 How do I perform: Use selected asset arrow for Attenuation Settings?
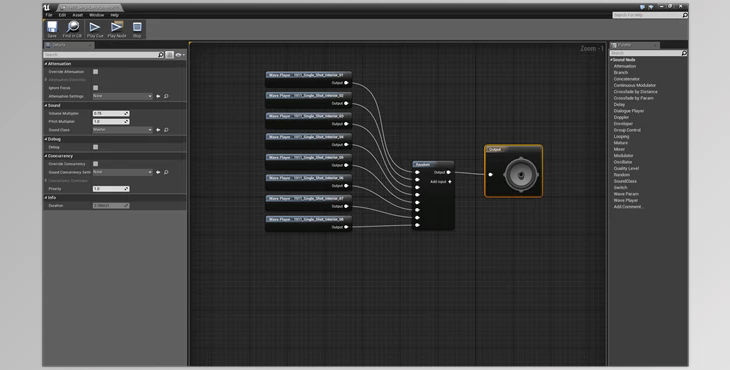pos(158,96)
